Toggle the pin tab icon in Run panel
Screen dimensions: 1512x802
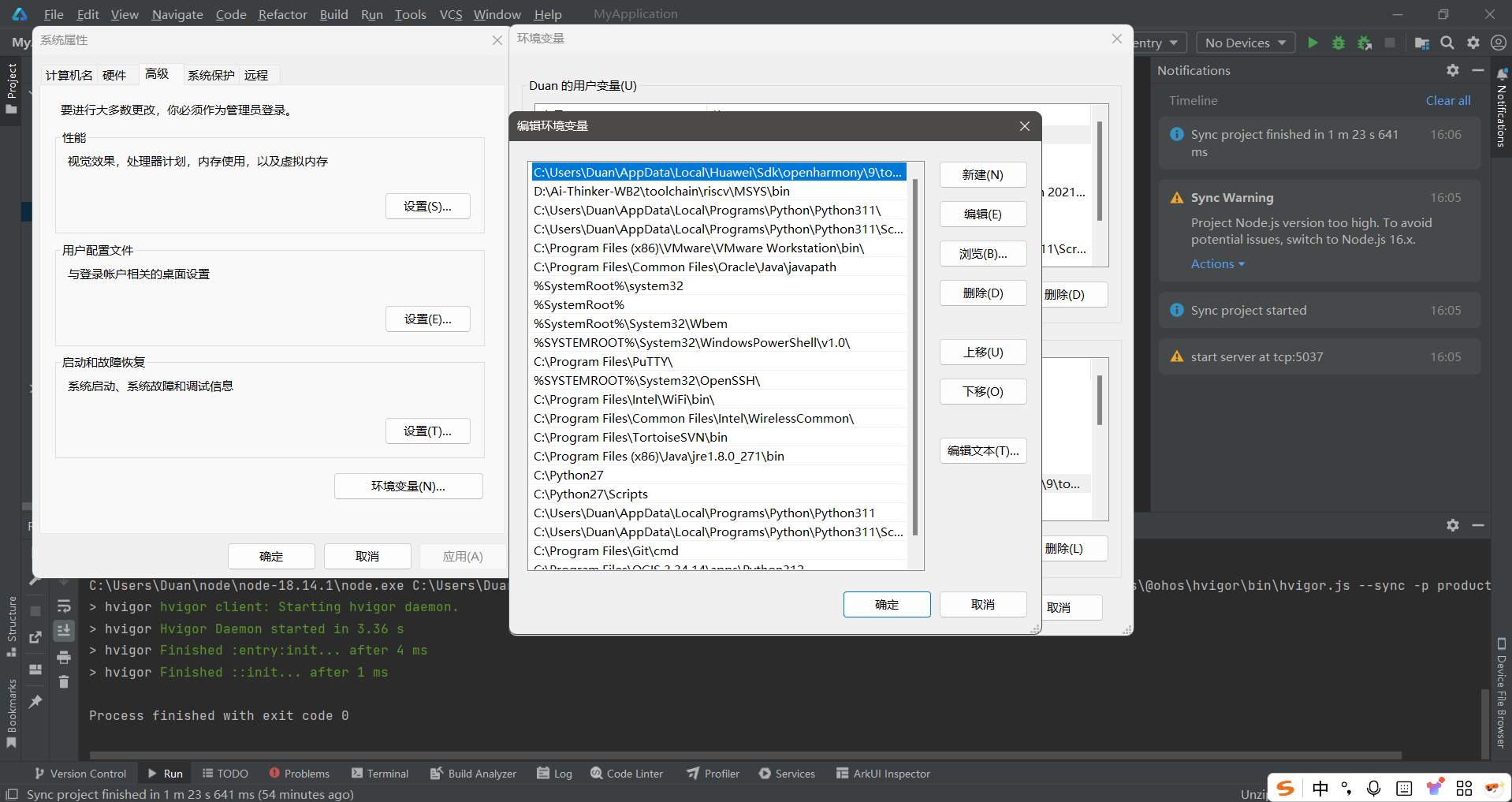(x=35, y=701)
